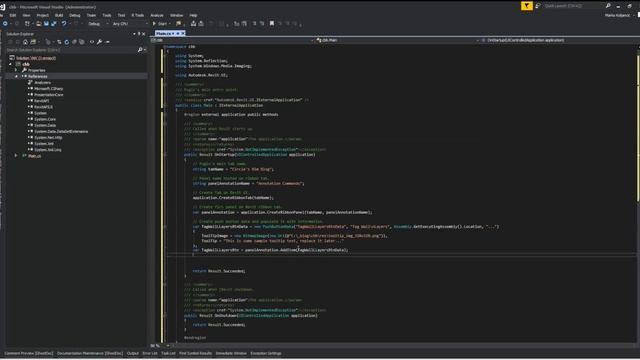Select the System.Net.Http reference
Viewport: 640px width, 360px height.
48,138
